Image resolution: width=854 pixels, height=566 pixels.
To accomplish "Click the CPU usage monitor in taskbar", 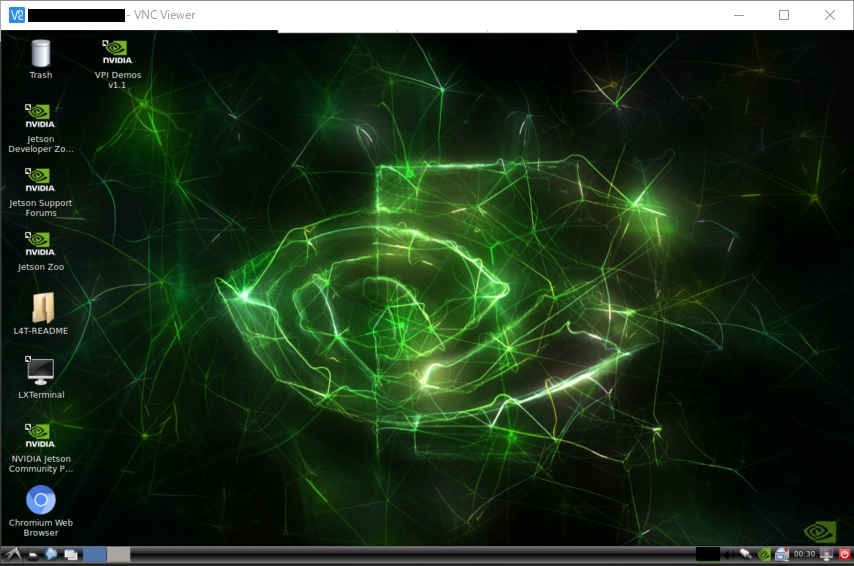I will click(x=707, y=555).
